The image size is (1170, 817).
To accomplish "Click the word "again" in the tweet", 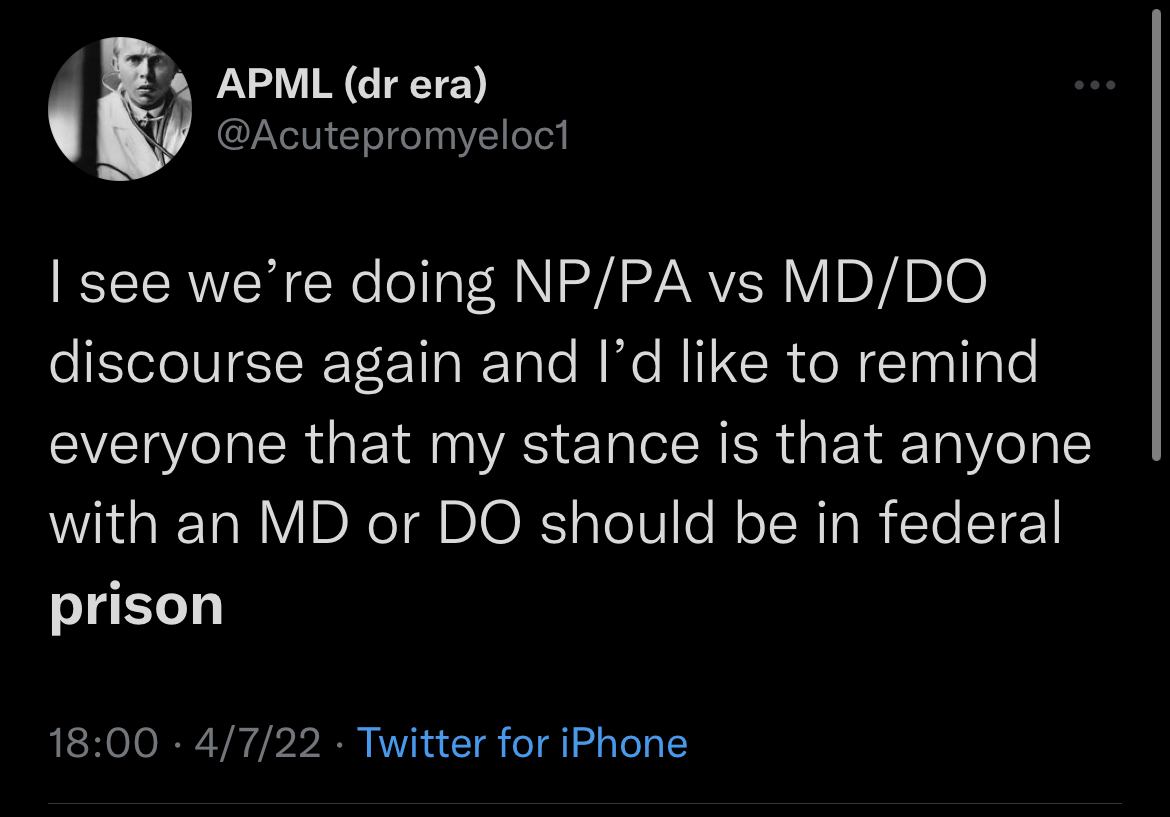I will click(392, 363).
